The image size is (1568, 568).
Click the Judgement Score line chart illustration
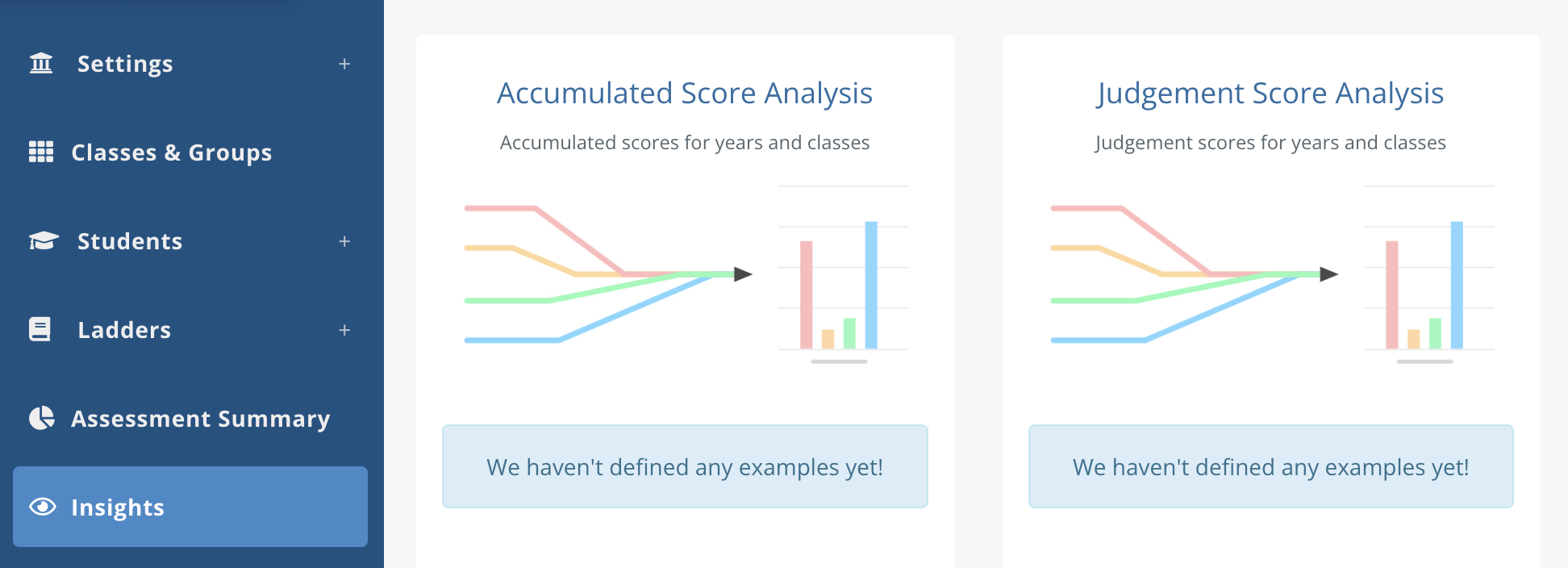[x=1195, y=274]
